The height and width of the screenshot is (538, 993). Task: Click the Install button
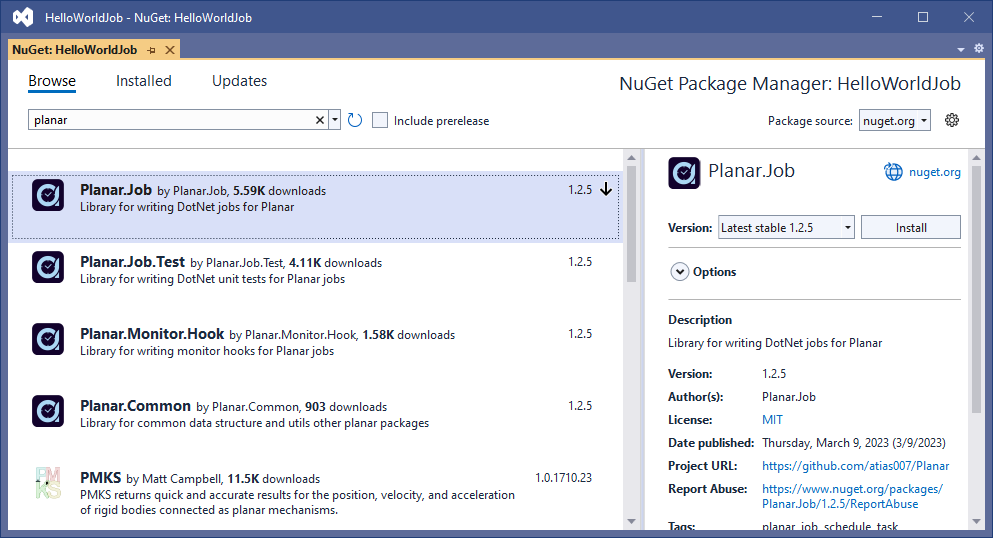(911, 227)
